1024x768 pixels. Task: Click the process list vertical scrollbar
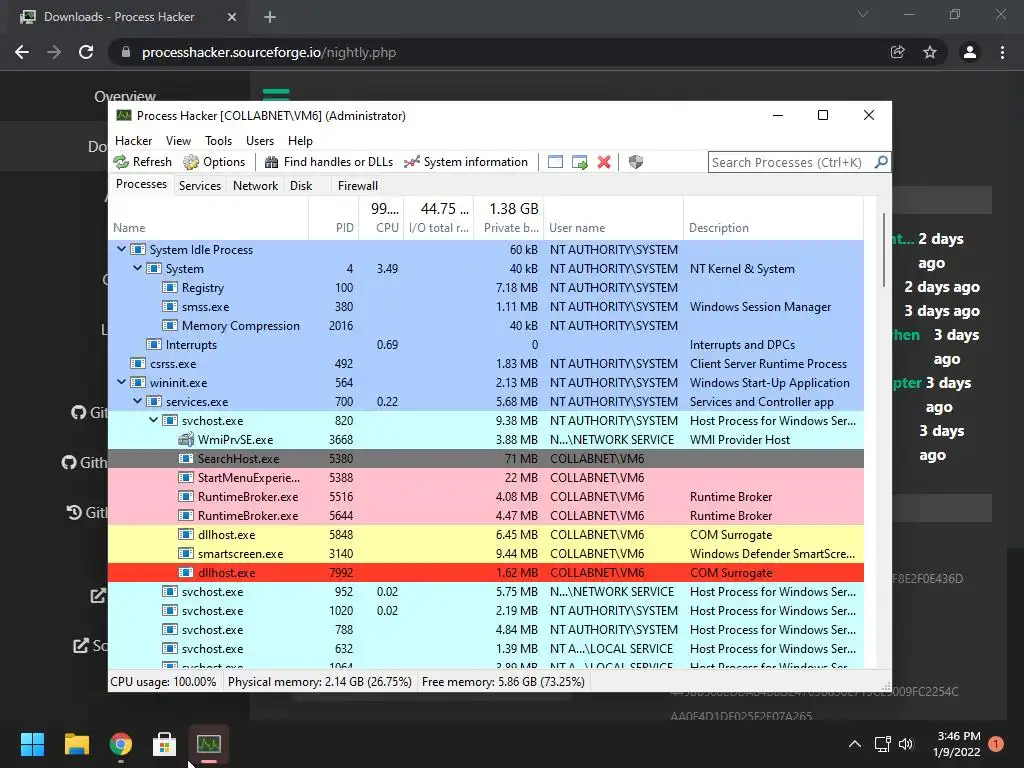884,249
